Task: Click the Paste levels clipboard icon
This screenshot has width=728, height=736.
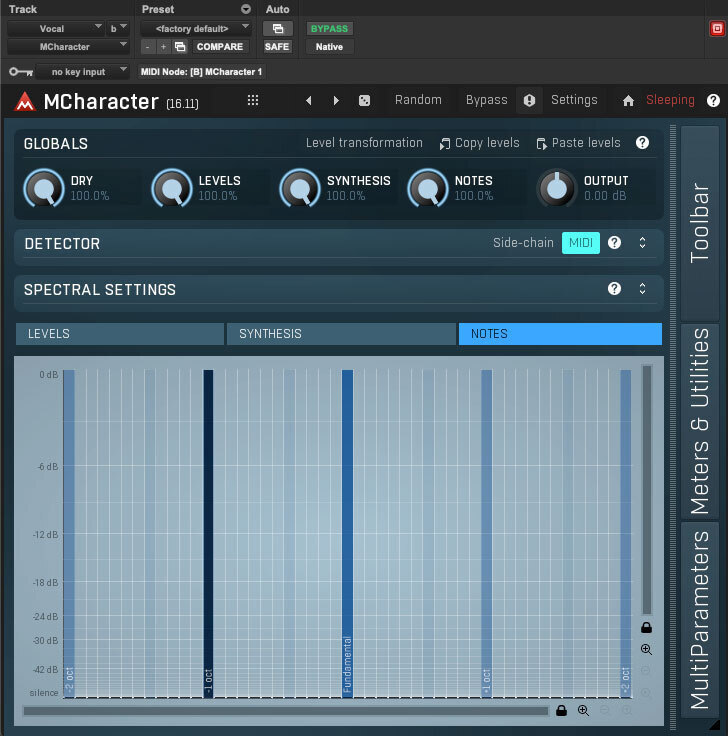Action: (x=541, y=144)
